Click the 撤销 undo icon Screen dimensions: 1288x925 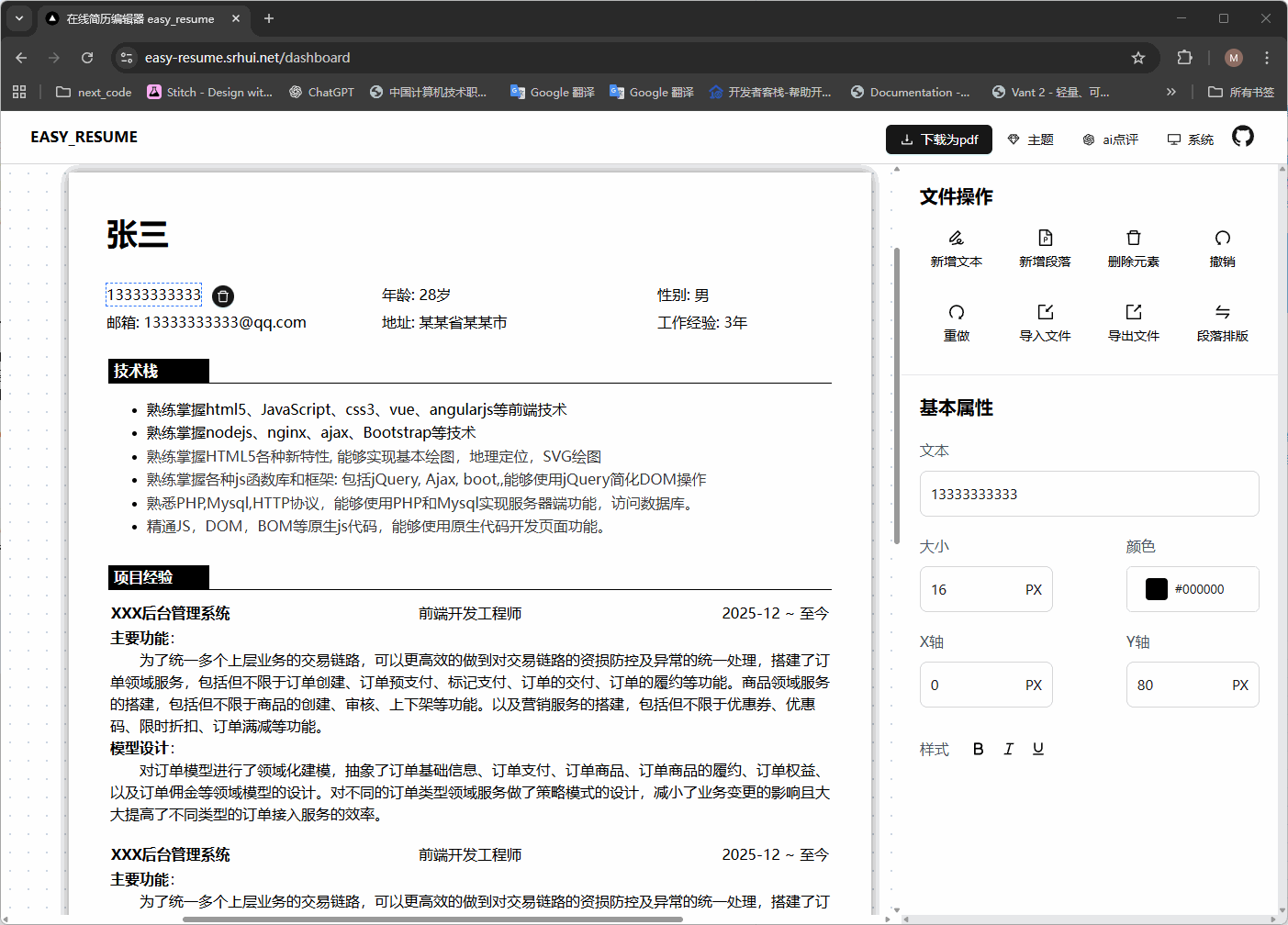click(x=1222, y=238)
